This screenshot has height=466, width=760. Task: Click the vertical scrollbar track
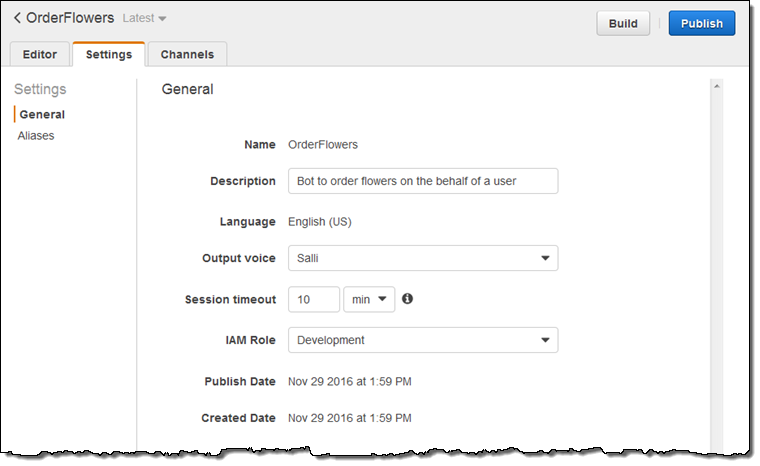pos(716,270)
